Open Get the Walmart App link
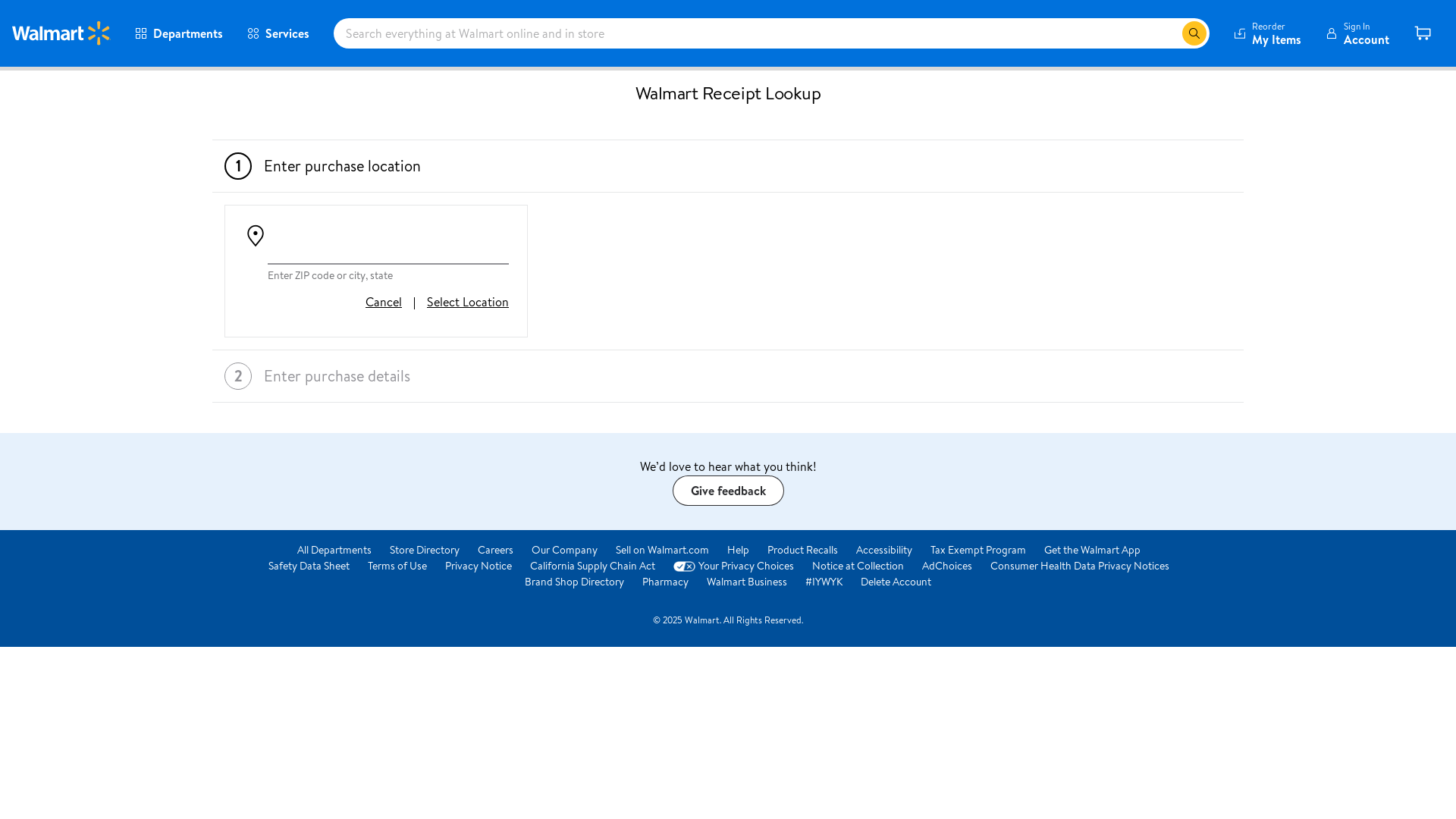The image size is (1456, 819). pos(1092,550)
